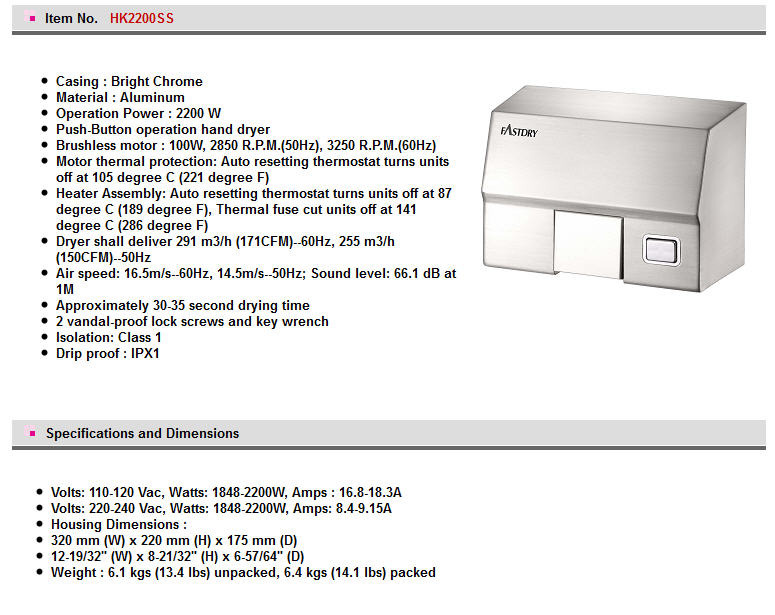Viewport: 775px width, 615px height.
Task: Click the HK2200SS item number
Action: pyautogui.click(x=142, y=19)
